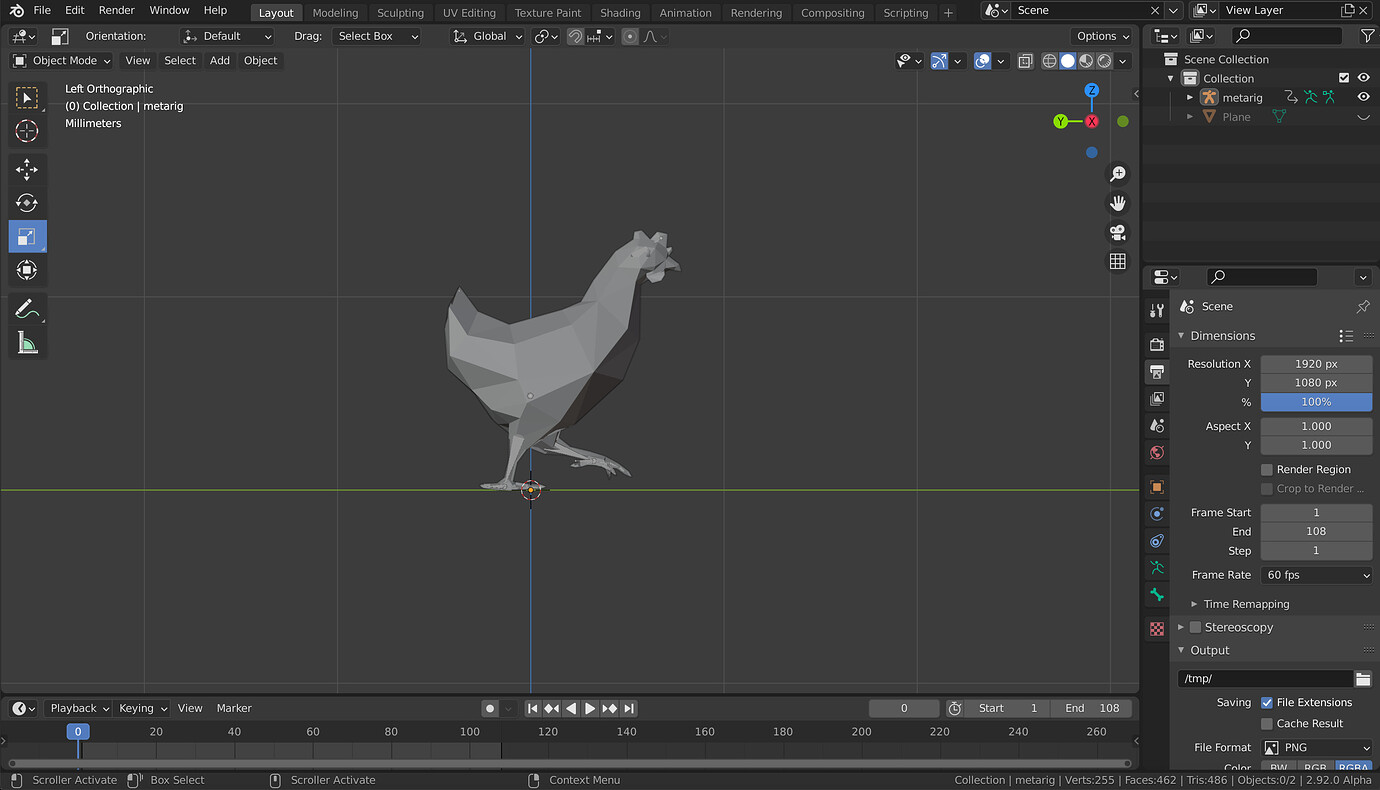Switch to orthographic/perspective grid icon

pos(1118,261)
